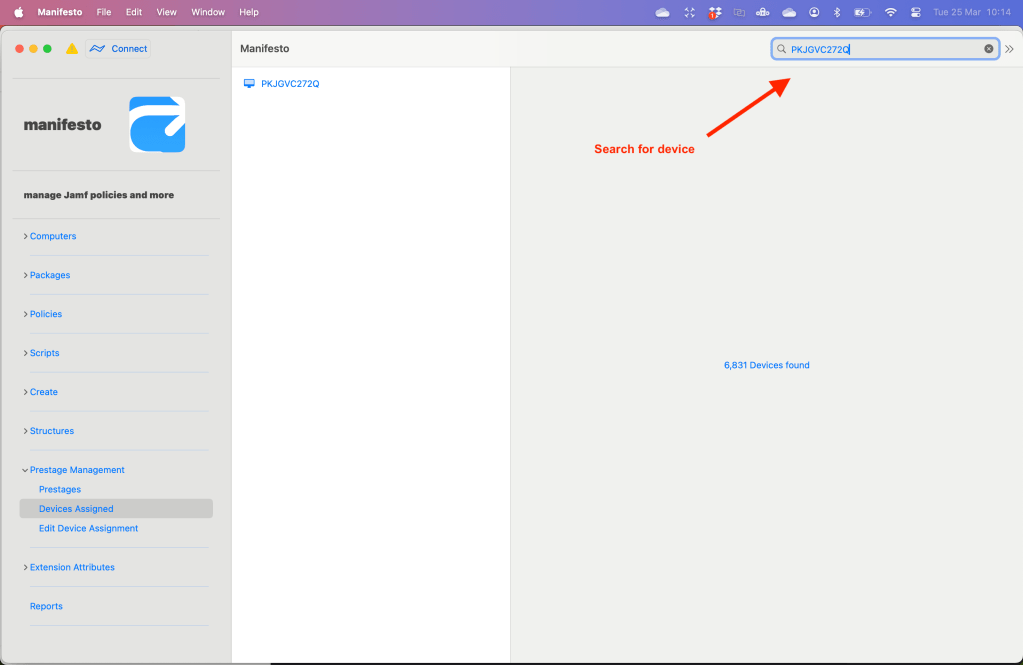The height and width of the screenshot is (665, 1023).
Task: Click the magnifying glass search icon
Action: [x=782, y=49]
